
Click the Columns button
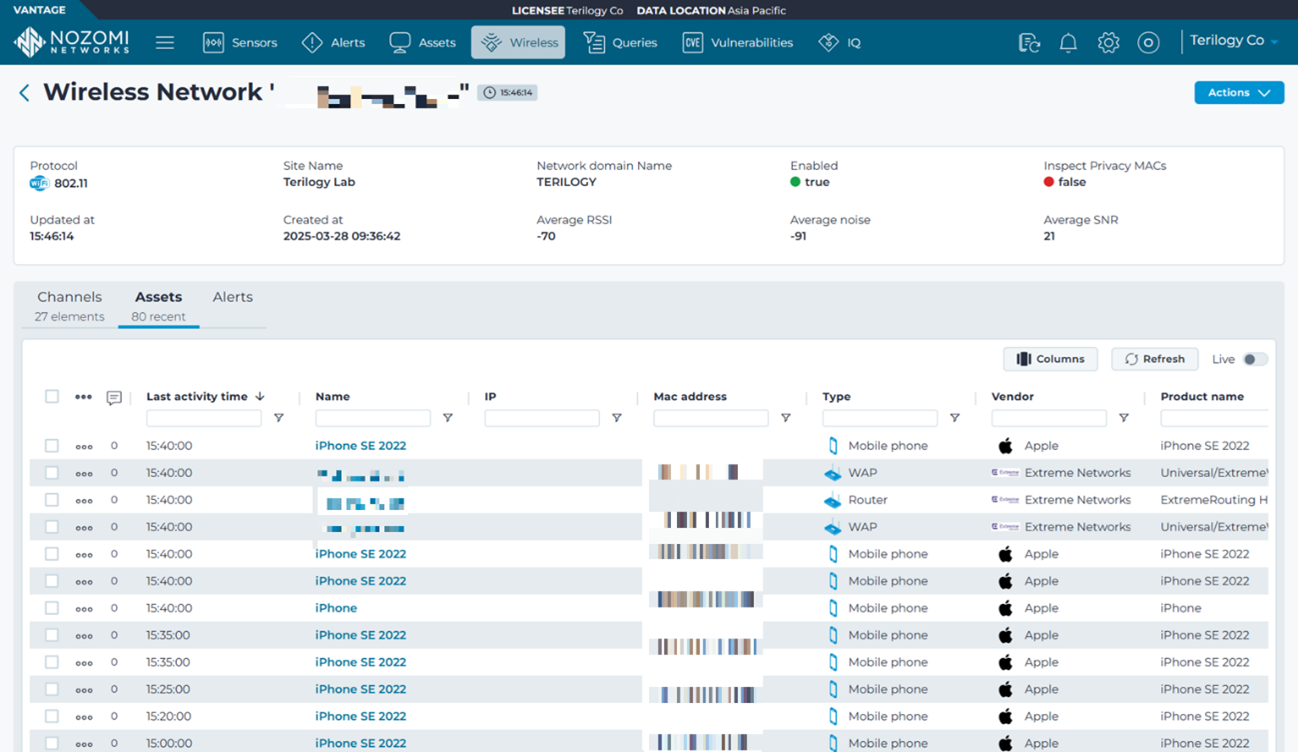[x=1050, y=359]
